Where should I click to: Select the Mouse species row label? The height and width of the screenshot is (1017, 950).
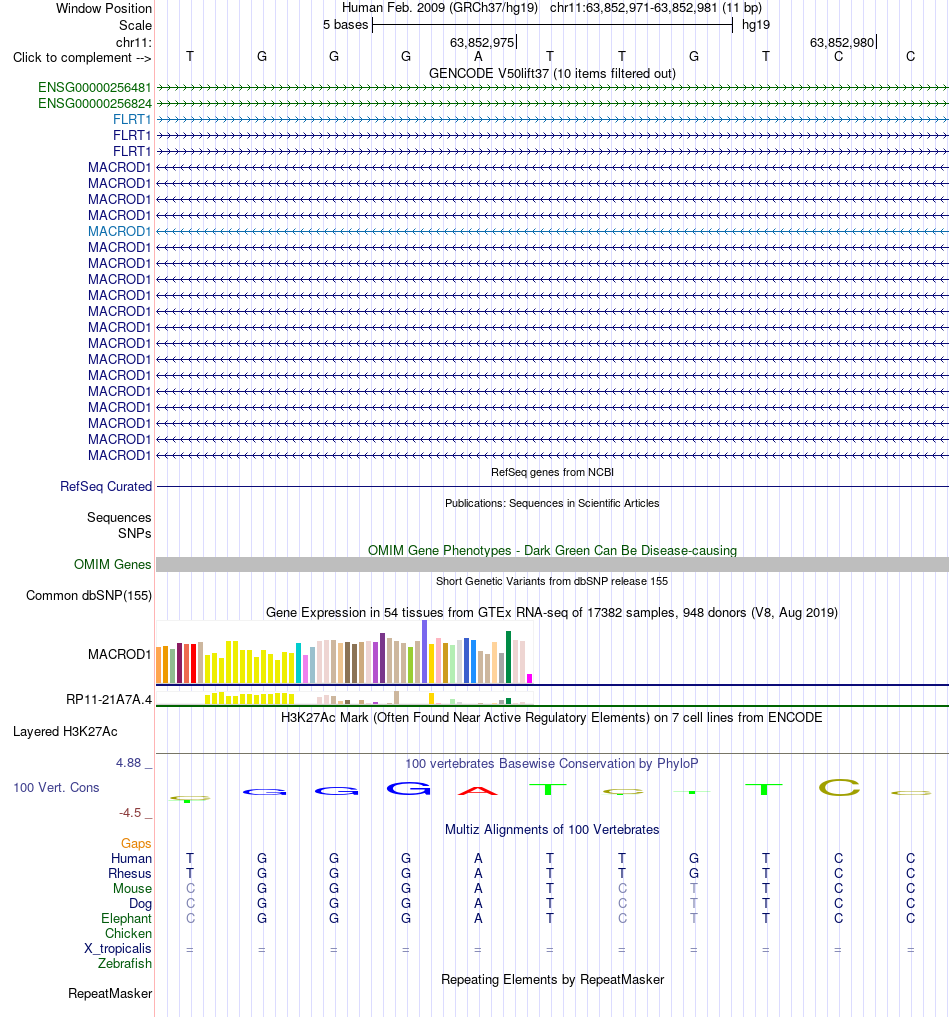[x=132, y=889]
